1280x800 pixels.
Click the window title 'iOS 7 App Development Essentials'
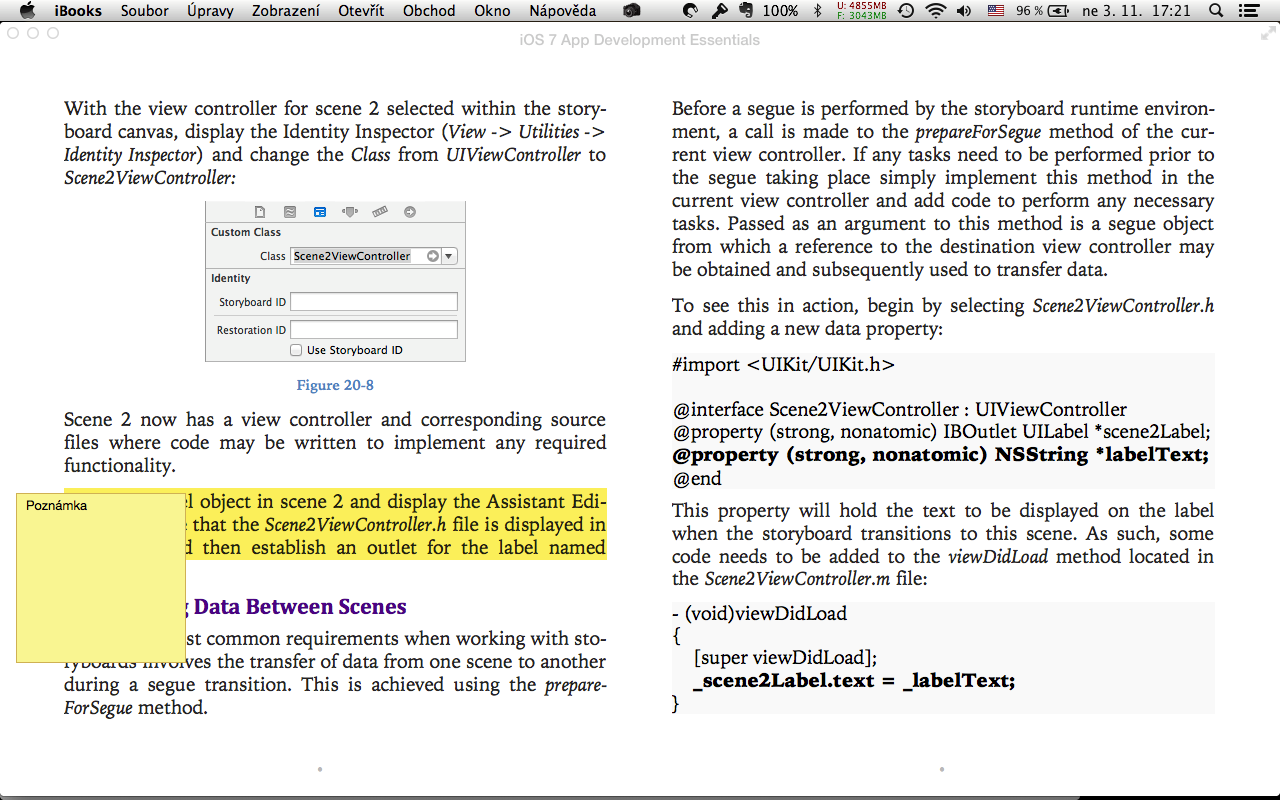(x=640, y=40)
